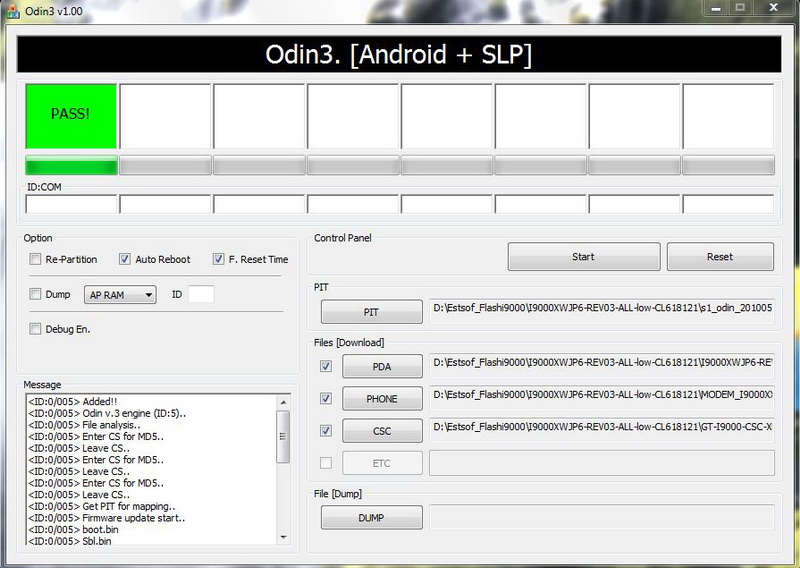Uncheck the PHONE file checkbox
Screen dimensions: 800x568
tap(326, 399)
